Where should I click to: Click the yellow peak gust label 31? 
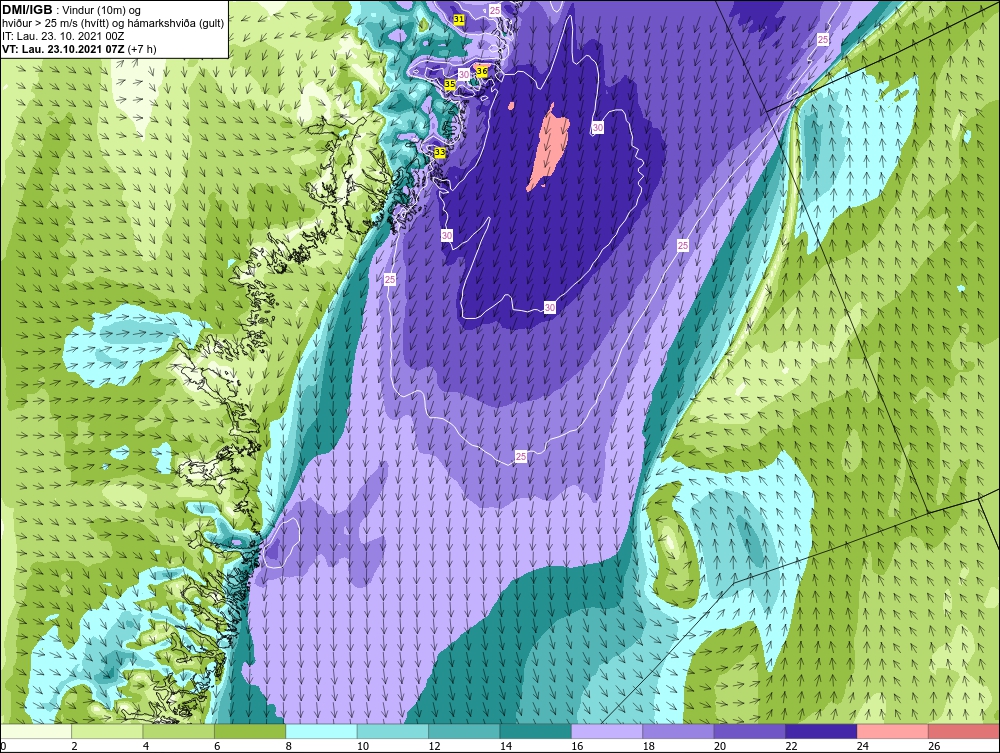click(x=459, y=20)
